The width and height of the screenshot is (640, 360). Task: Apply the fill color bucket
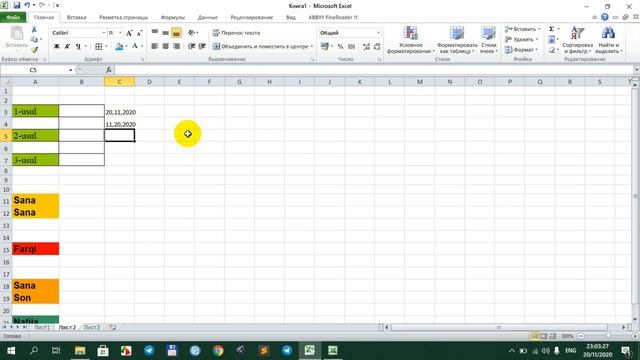pos(119,47)
